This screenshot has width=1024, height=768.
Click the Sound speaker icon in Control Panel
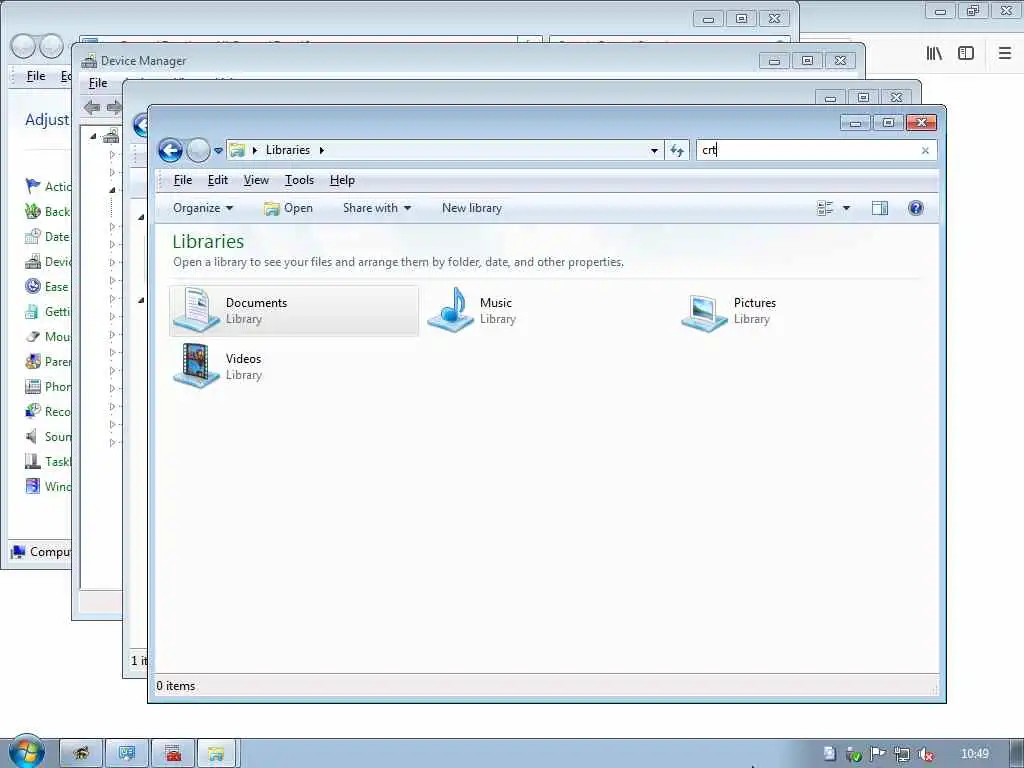32,436
